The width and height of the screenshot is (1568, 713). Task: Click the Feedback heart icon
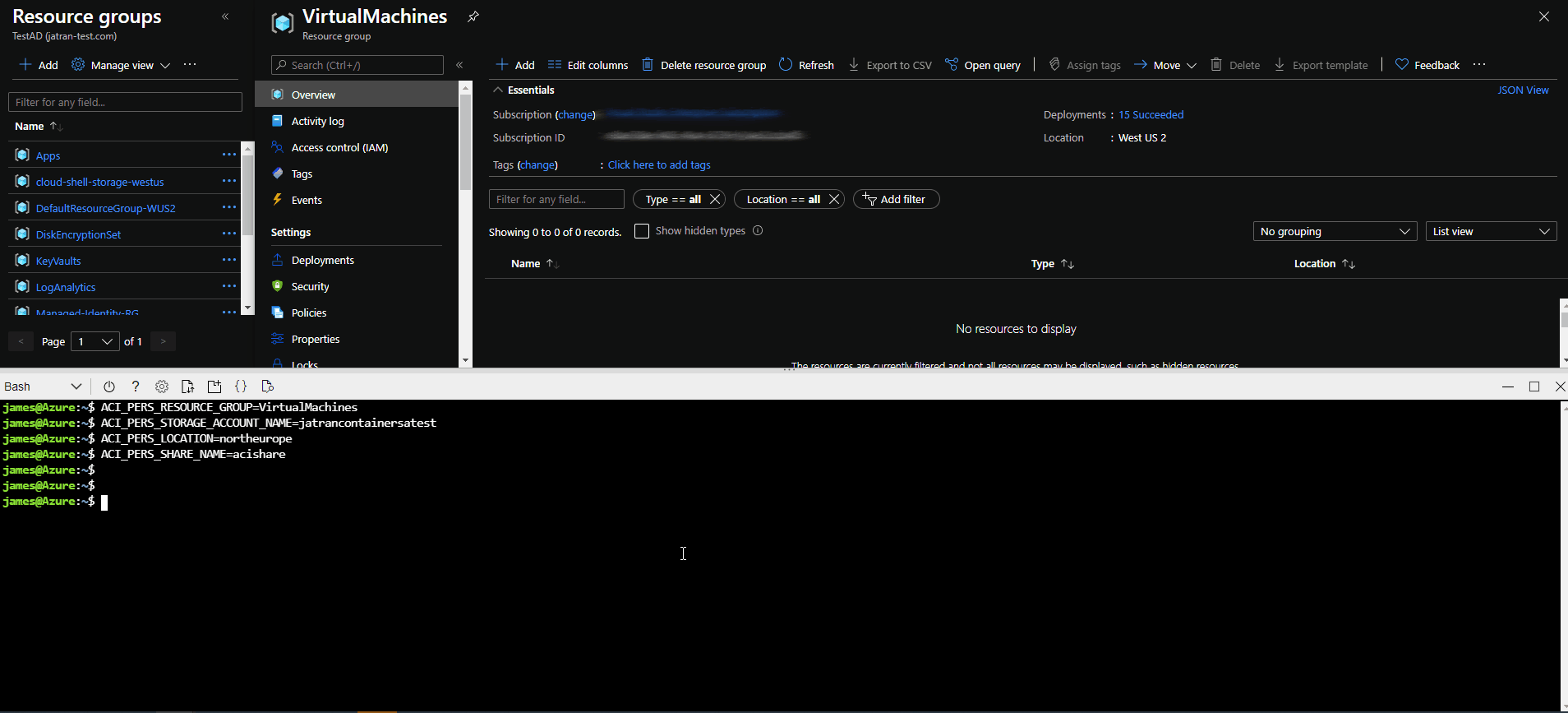pyautogui.click(x=1402, y=64)
